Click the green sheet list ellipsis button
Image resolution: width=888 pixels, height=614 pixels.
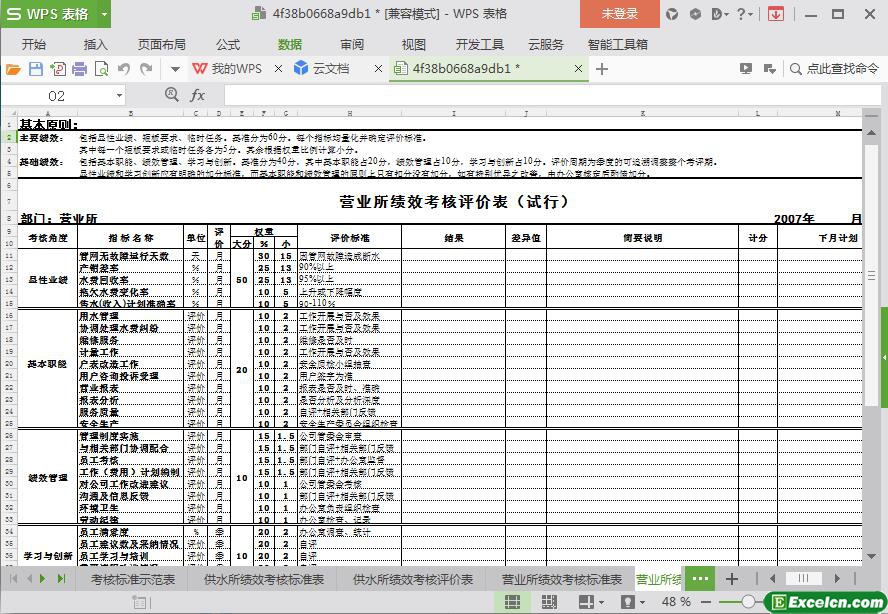pyautogui.click(x=700, y=578)
